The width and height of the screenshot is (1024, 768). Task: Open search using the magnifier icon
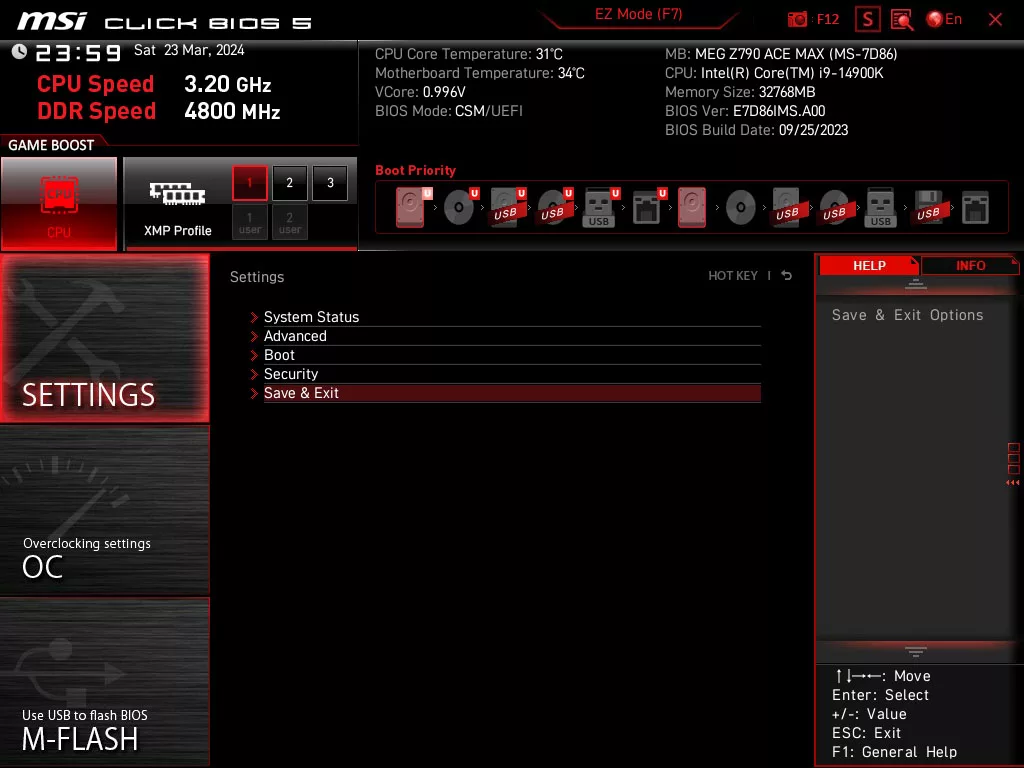(900, 18)
